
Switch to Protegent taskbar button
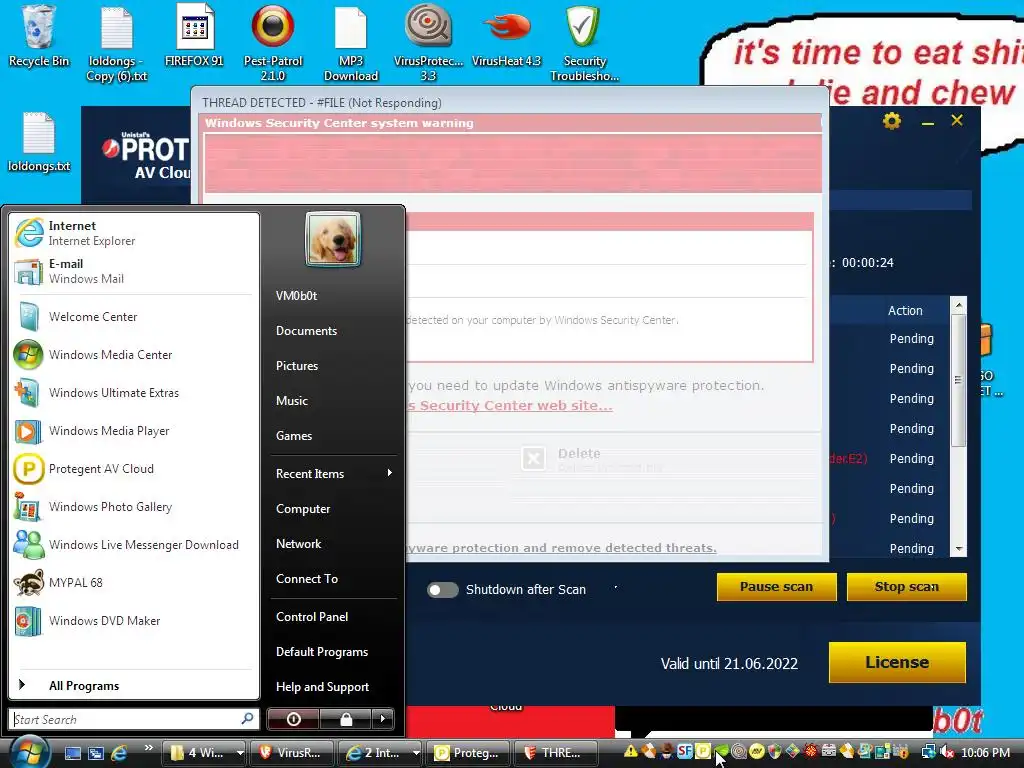pyautogui.click(x=469, y=753)
